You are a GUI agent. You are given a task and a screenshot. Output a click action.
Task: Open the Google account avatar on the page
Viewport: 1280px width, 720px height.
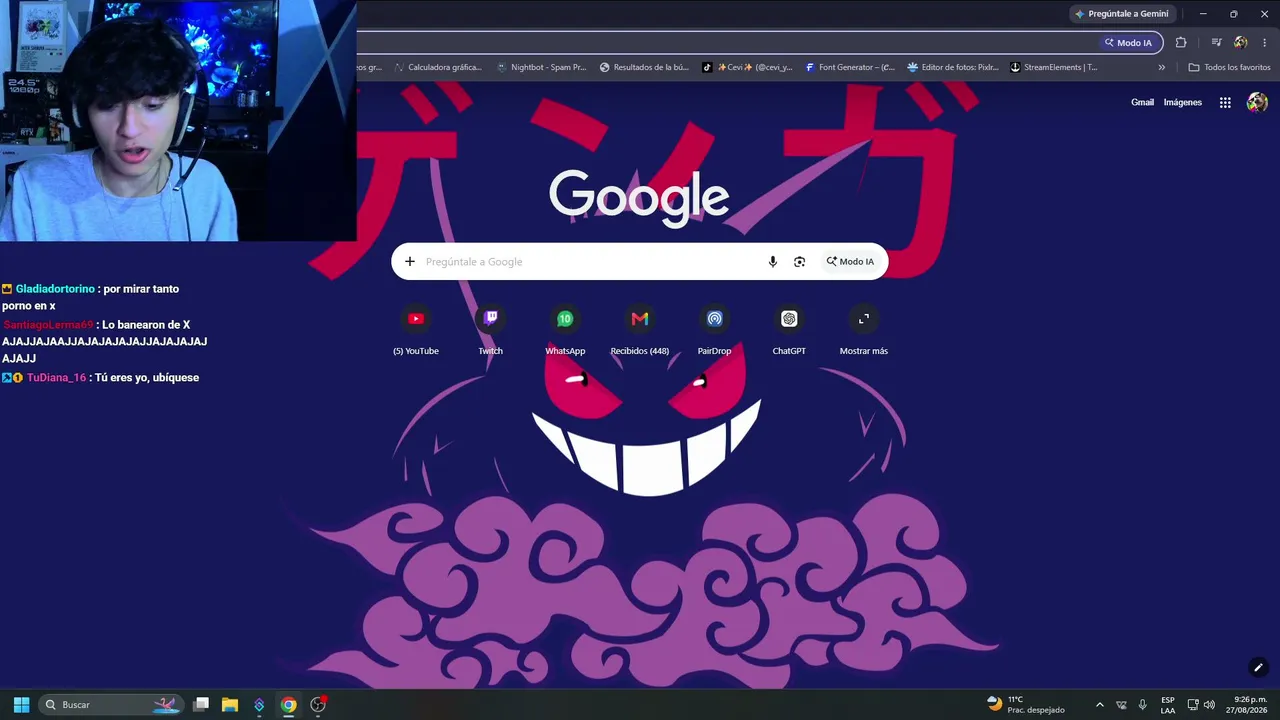1257,102
